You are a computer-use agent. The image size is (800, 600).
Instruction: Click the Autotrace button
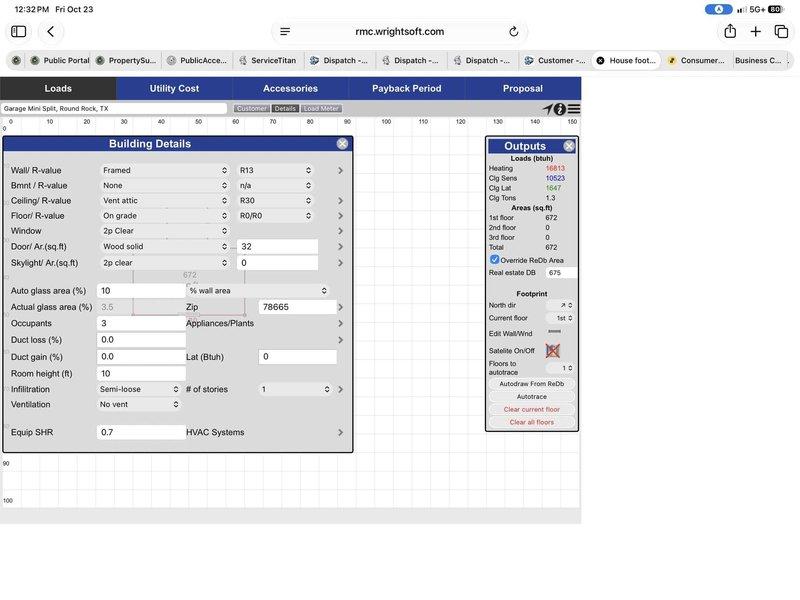(x=532, y=396)
